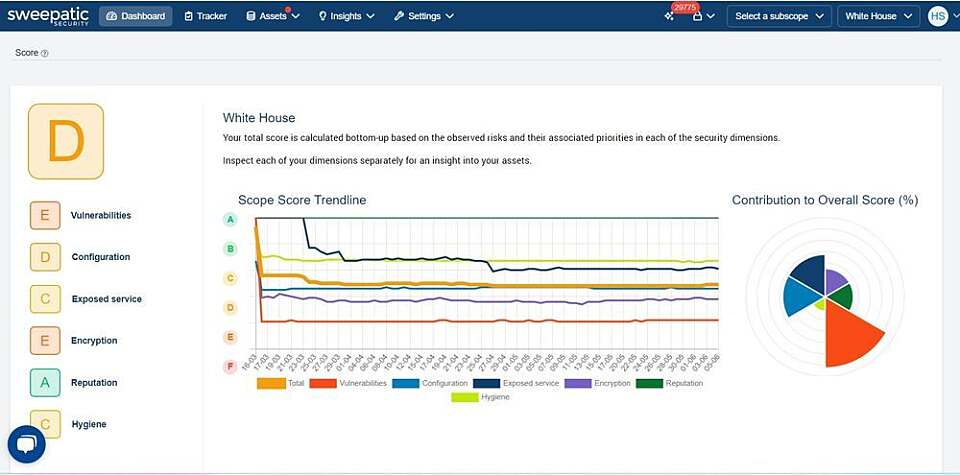Open the HS user avatar menu
The image size is (960, 475).
[x=938, y=17]
